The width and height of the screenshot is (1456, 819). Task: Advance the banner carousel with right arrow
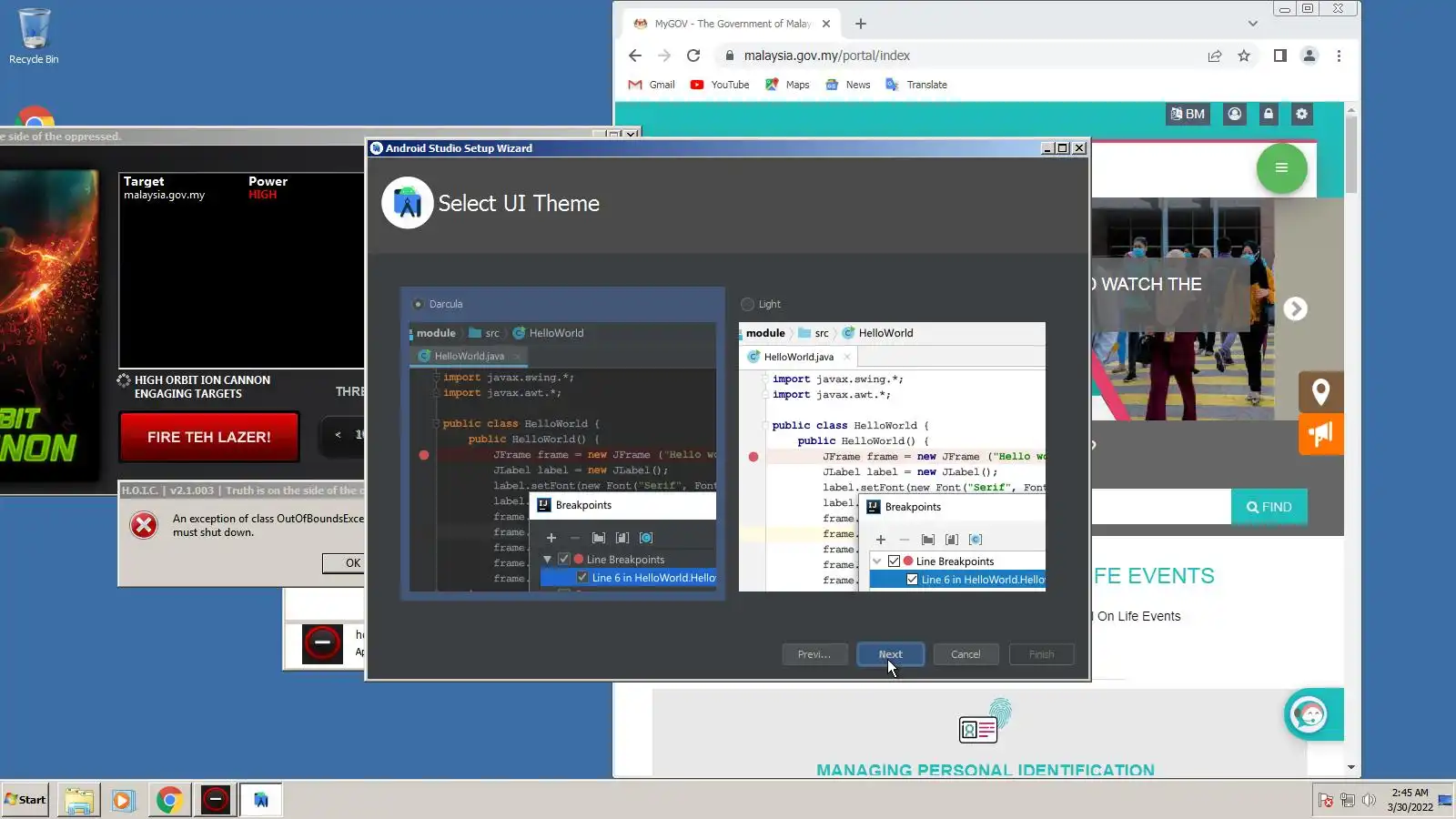pos(1295,309)
